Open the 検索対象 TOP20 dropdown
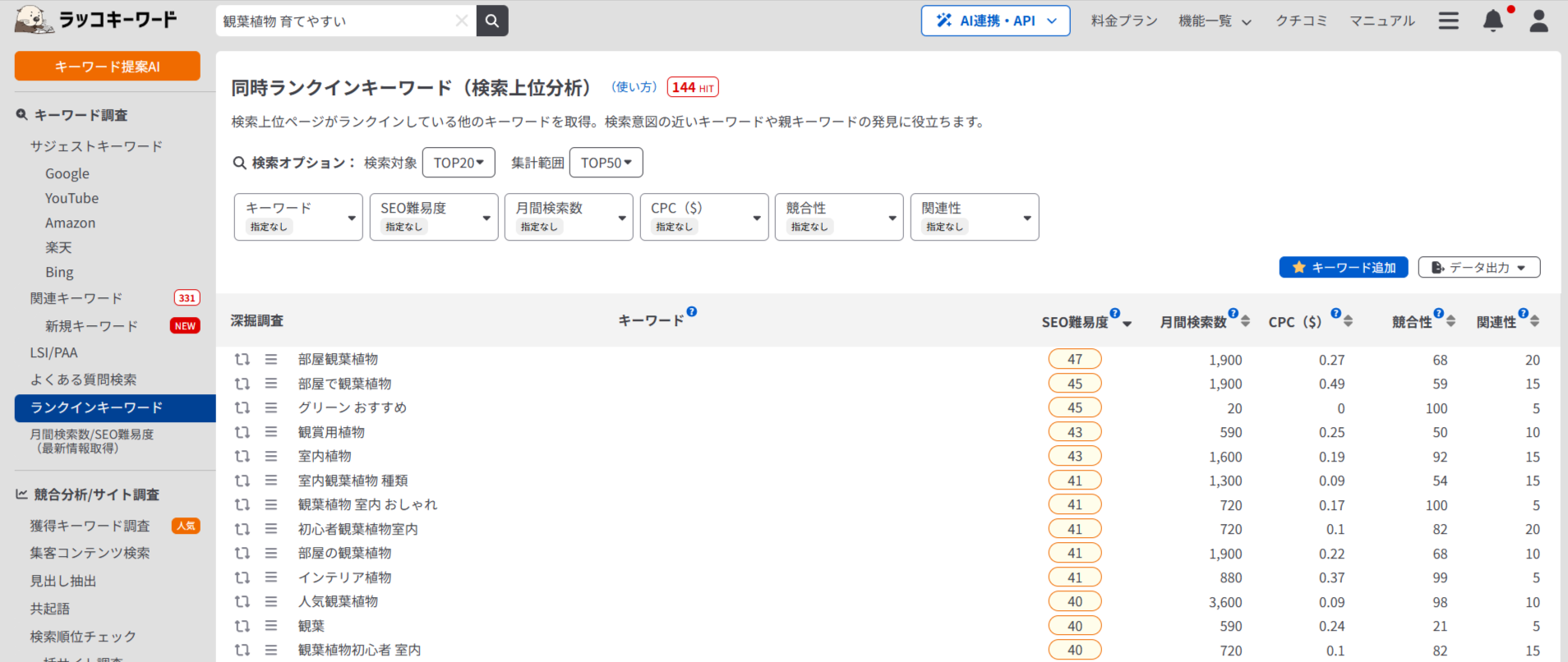1568x662 pixels. coord(459,163)
